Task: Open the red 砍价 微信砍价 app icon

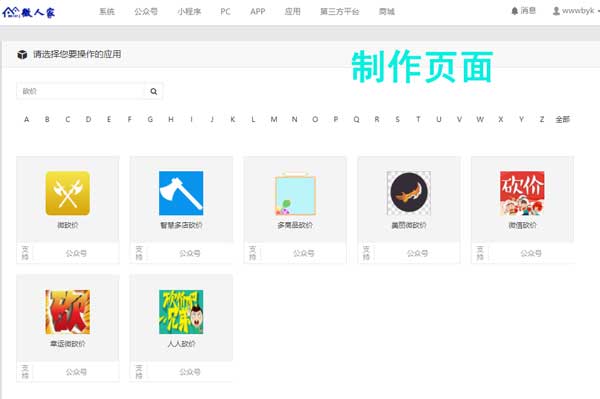Action: pos(522,193)
